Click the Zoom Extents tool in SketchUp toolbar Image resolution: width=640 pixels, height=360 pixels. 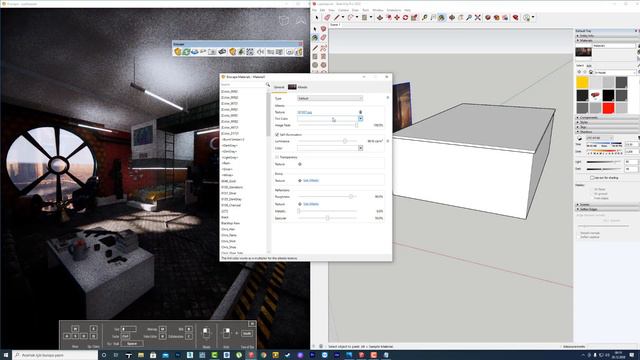tap(478, 18)
